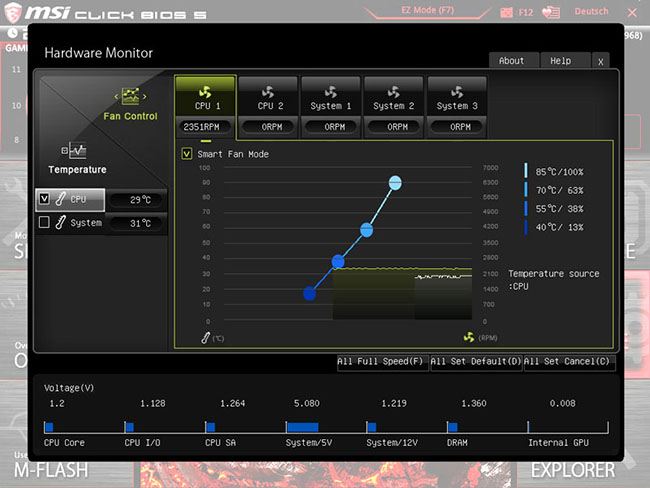Select the CPU 2 fan tab
Screen dimensions: 650x488
[268, 96]
